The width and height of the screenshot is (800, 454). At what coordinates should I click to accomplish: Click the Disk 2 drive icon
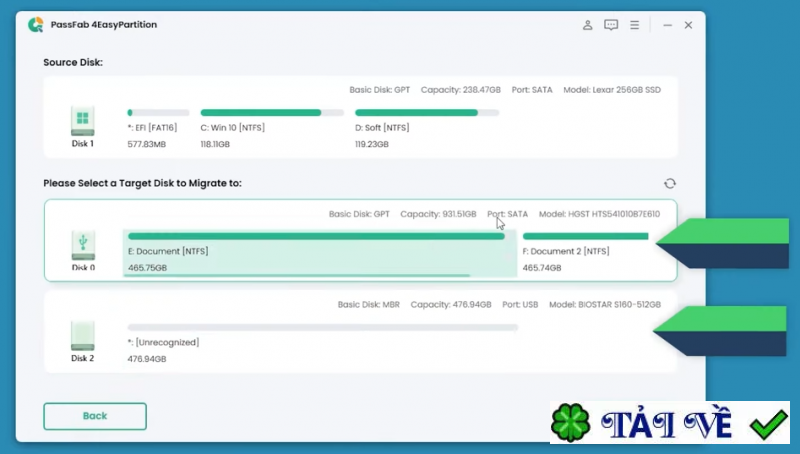pyautogui.click(x=82, y=336)
